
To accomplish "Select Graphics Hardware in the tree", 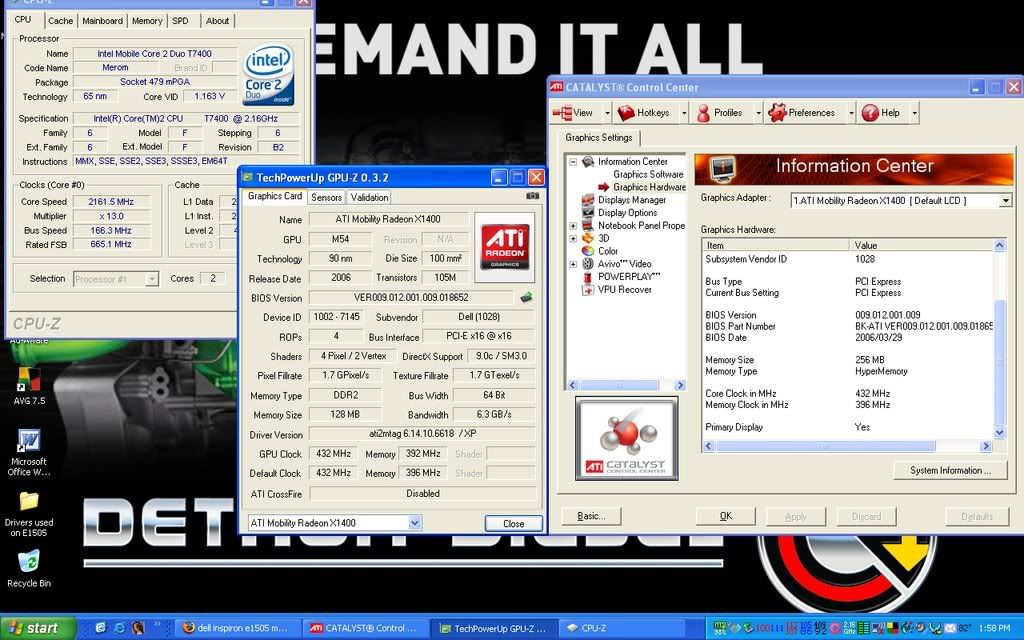I will (649, 187).
